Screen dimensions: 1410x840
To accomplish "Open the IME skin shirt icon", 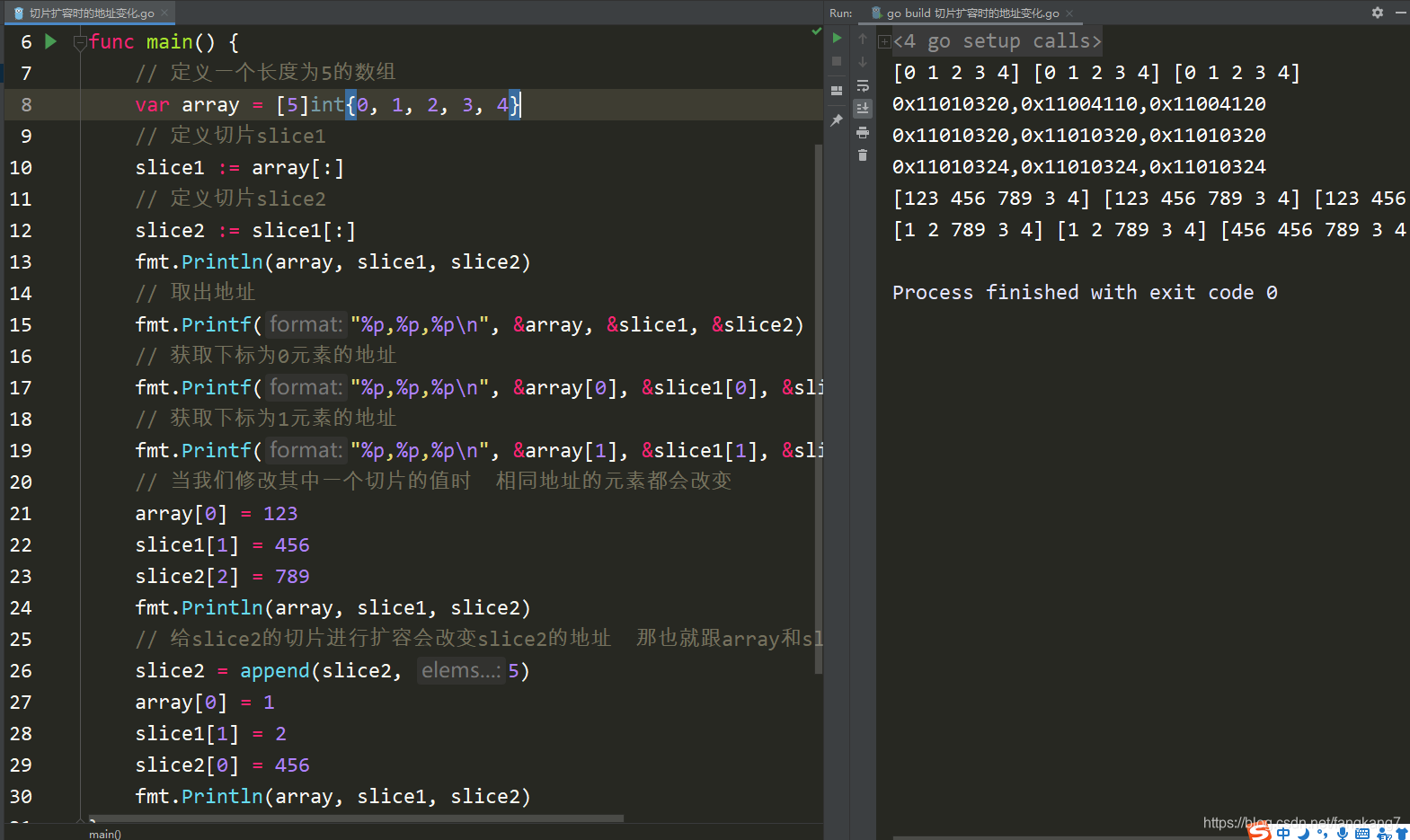I will pos(1402,834).
